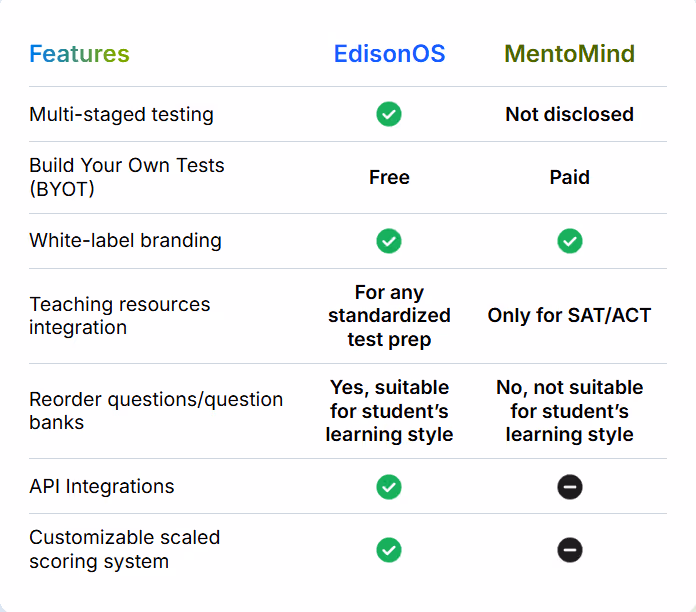Click Teaching resources integration label

tap(119, 316)
